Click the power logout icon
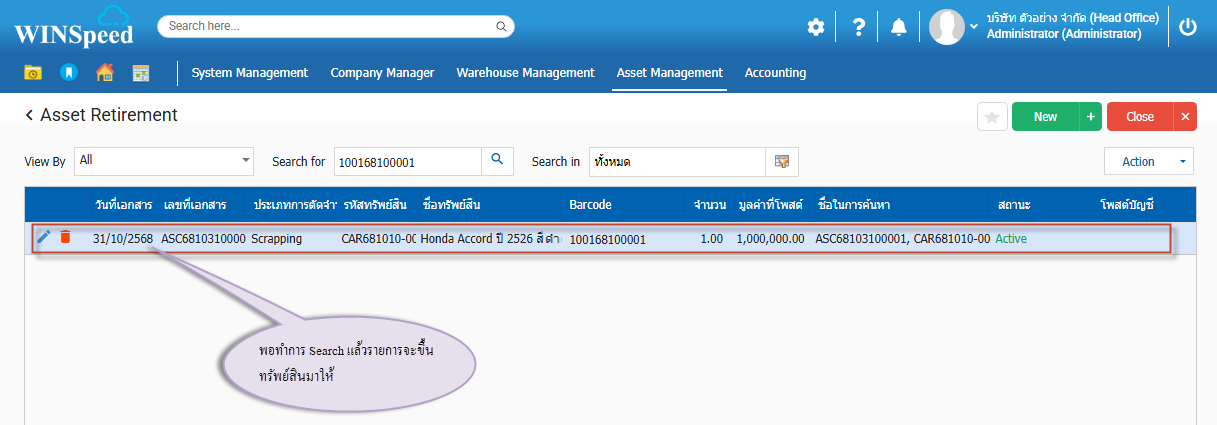This screenshot has height=425, width=1217. tap(1188, 27)
